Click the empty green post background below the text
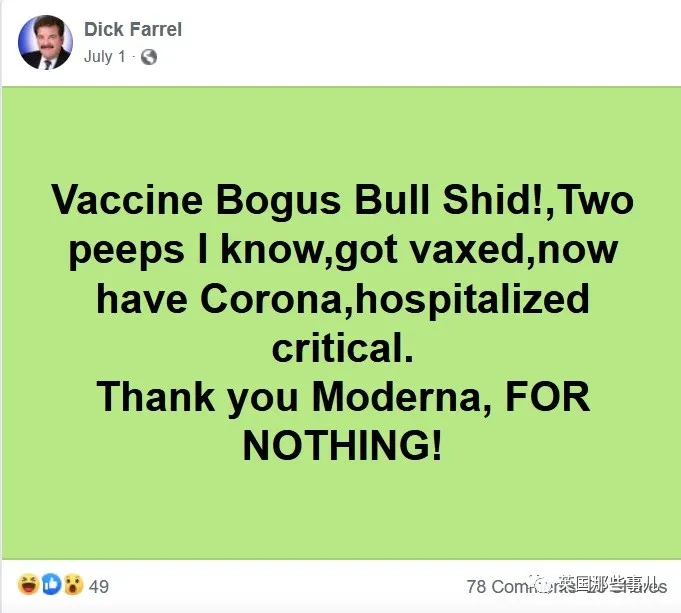681x613 pixels. point(342,515)
